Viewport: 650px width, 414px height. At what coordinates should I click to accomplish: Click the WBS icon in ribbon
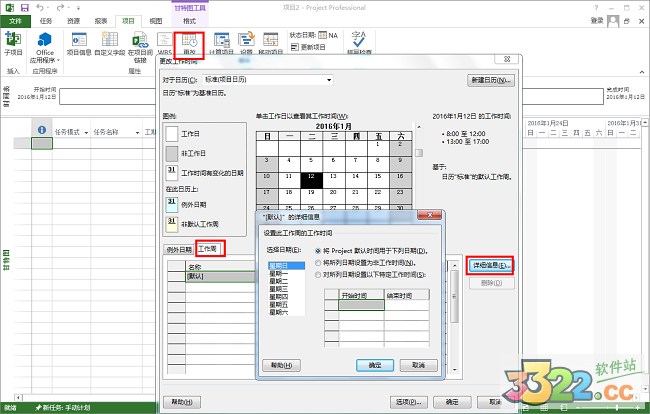(x=165, y=40)
